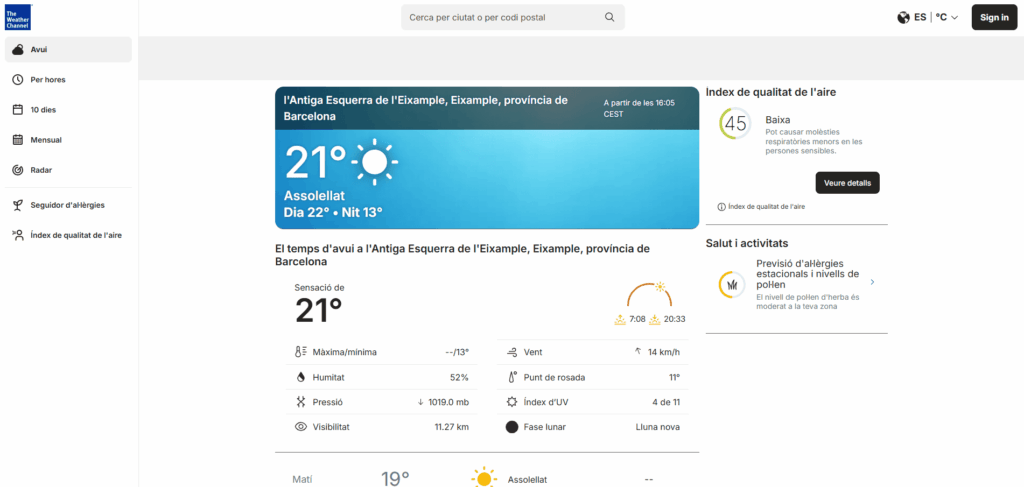The width and height of the screenshot is (1024, 487).
Task: Click the 52% humidity value
Action: point(459,377)
